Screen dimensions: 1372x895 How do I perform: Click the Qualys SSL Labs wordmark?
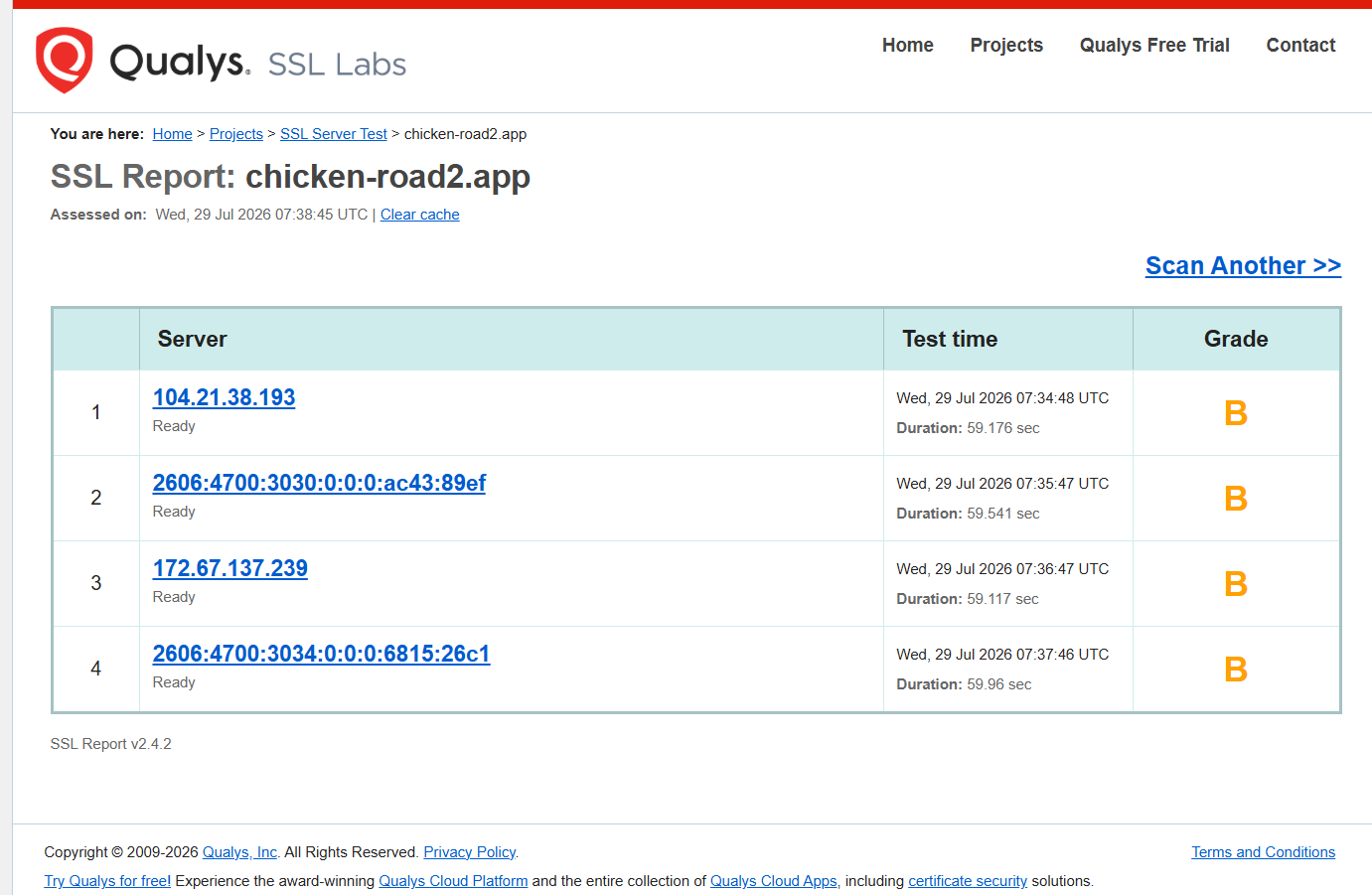(x=258, y=62)
